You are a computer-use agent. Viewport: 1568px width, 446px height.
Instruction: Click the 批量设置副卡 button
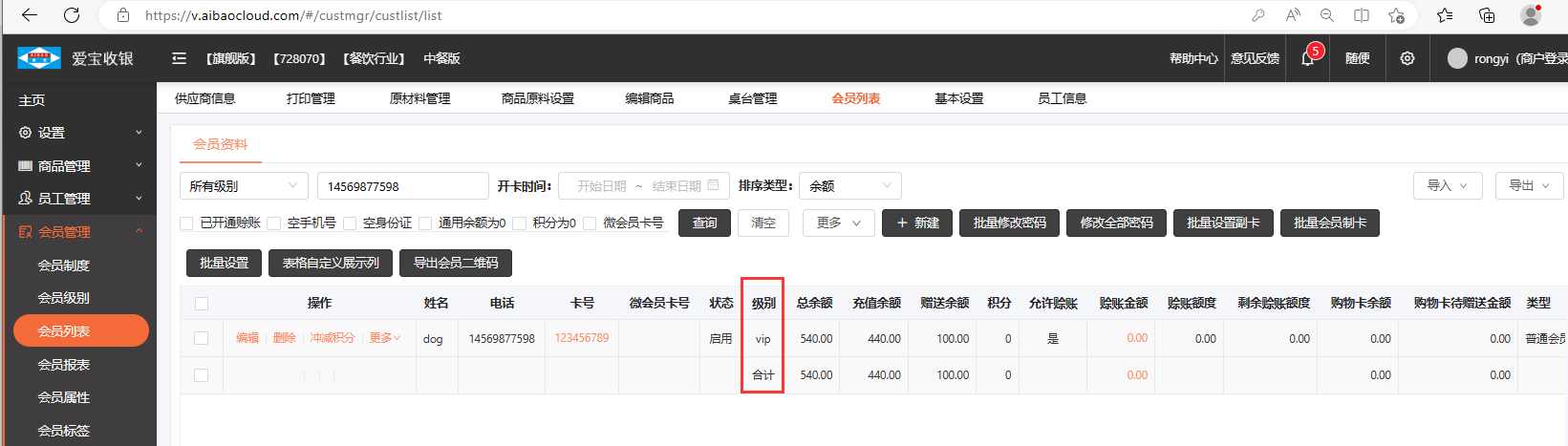1223,223
